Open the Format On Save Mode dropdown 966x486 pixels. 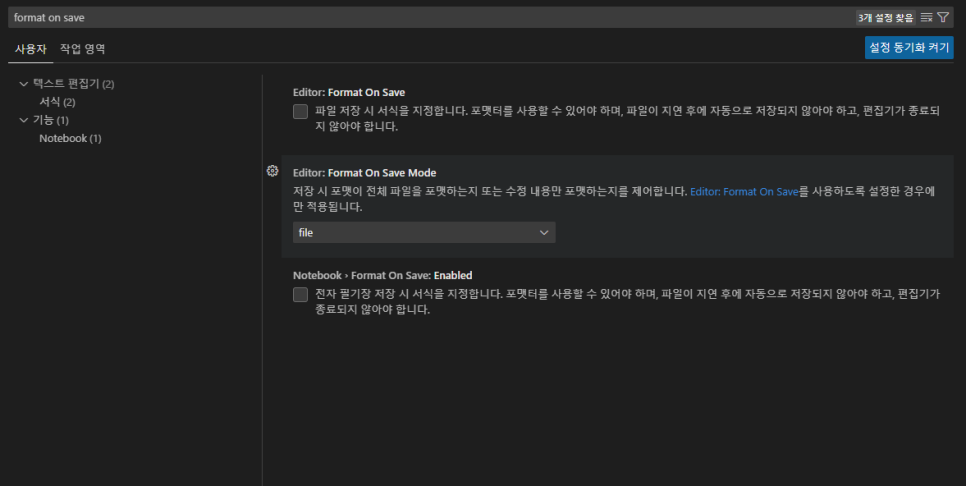point(424,232)
